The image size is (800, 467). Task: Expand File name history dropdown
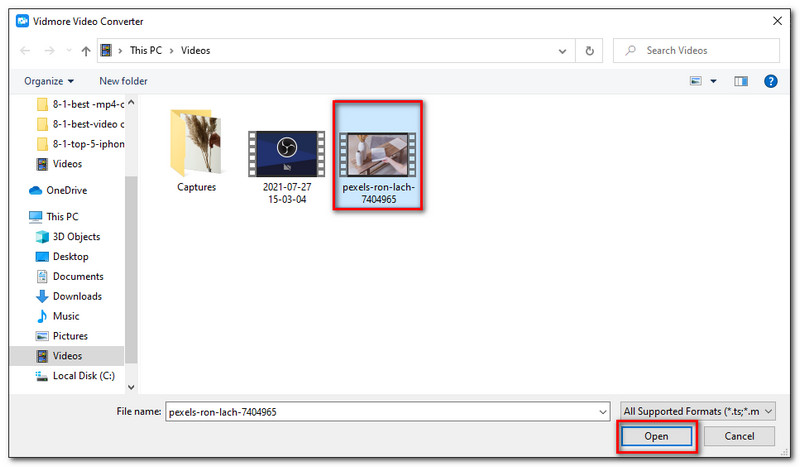click(x=603, y=412)
